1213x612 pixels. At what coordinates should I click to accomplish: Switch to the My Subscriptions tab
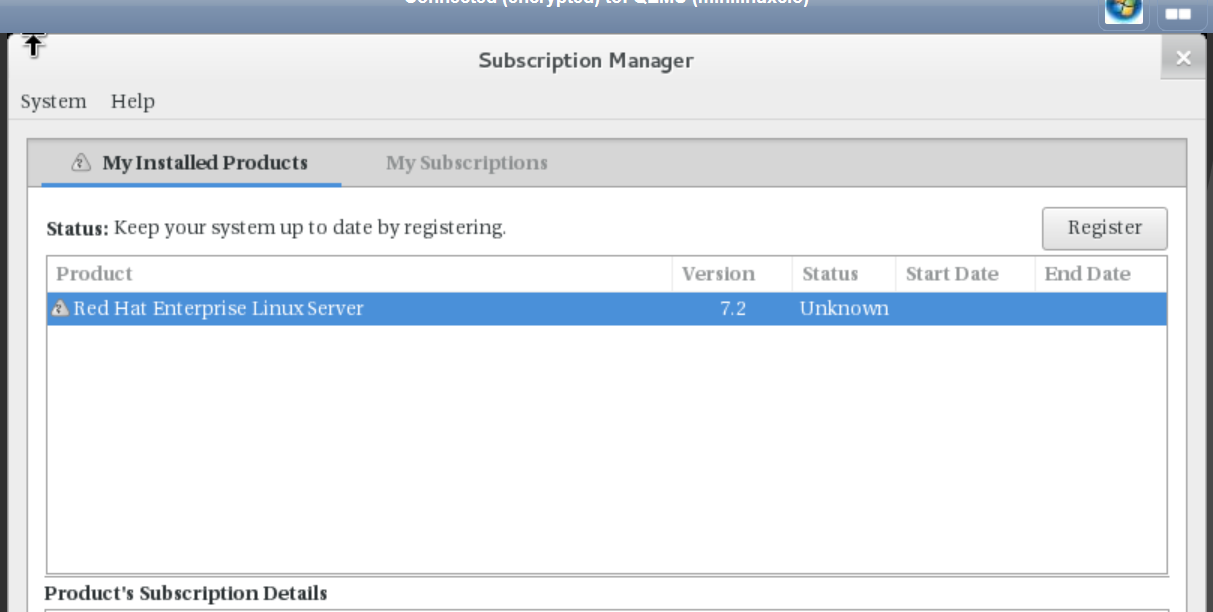467,163
